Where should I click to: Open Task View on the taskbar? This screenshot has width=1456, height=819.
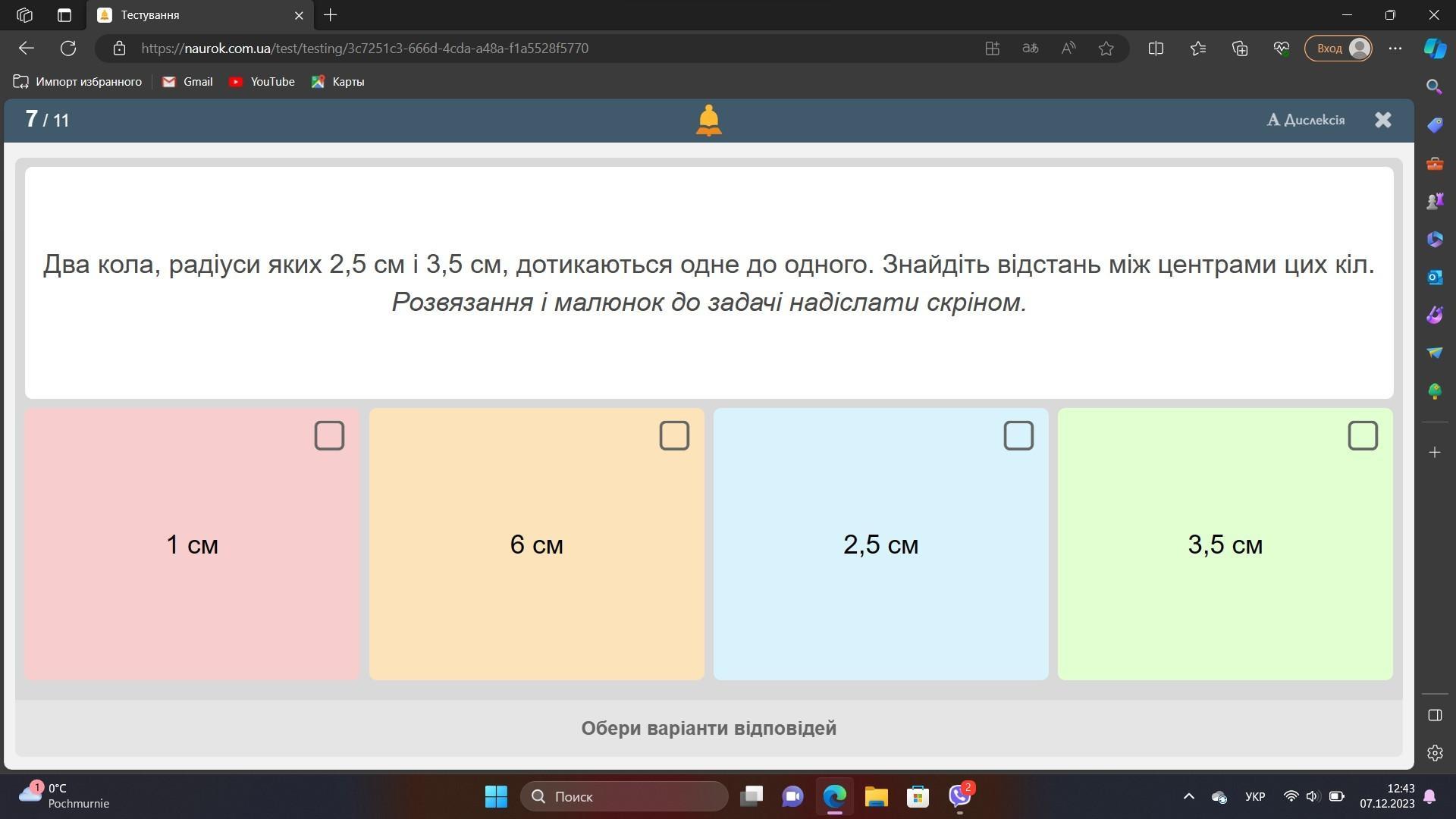752,796
